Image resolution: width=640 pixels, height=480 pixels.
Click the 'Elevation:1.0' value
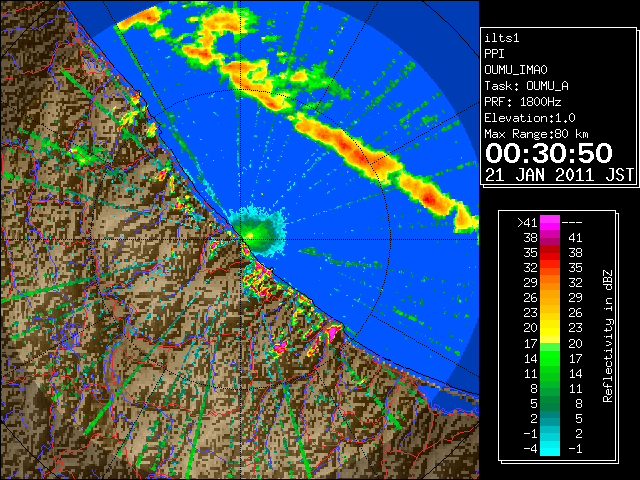coord(530,118)
